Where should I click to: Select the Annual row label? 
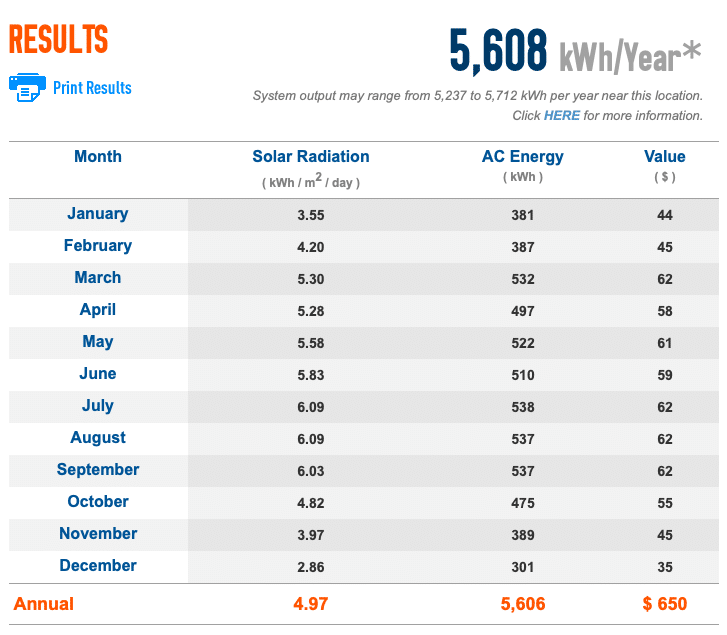pyautogui.click(x=43, y=603)
